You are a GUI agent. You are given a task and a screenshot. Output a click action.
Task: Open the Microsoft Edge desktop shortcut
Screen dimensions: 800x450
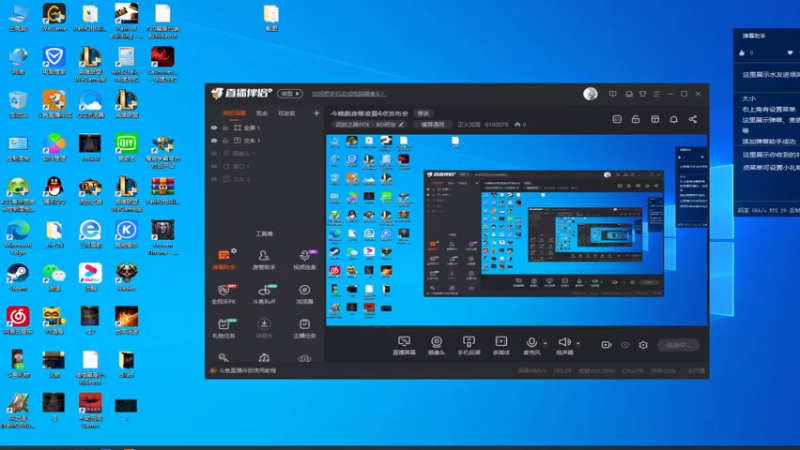pyautogui.click(x=18, y=238)
